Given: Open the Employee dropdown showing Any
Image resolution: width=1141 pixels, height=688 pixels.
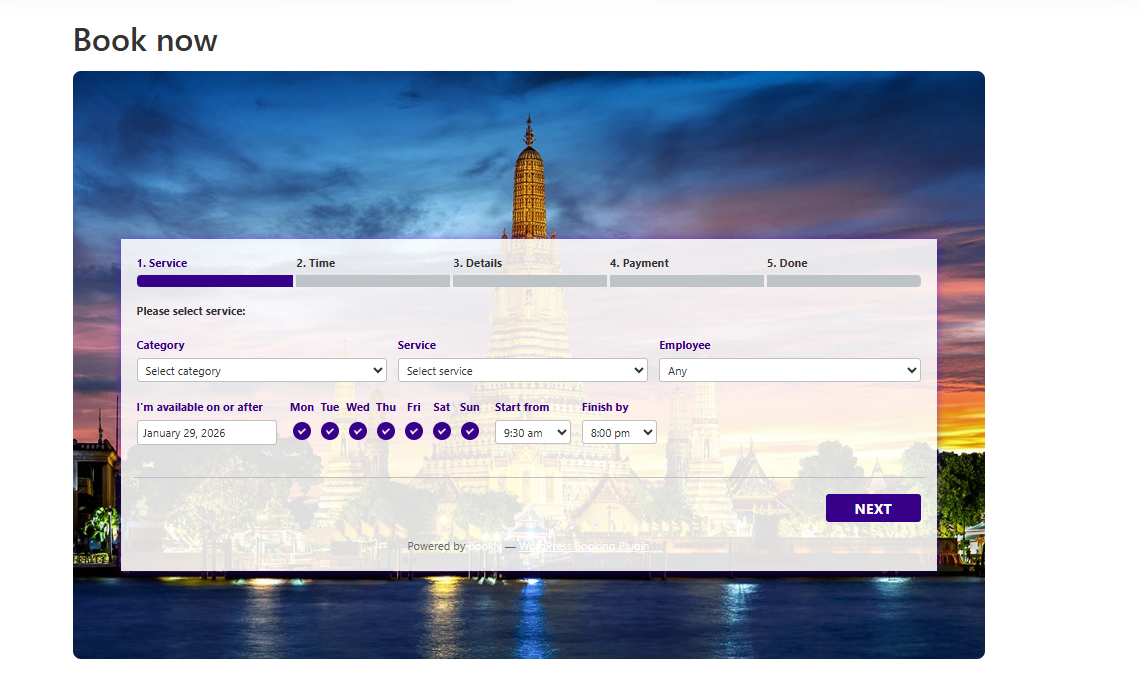Looking at the screenshot, I should [789, 371].
